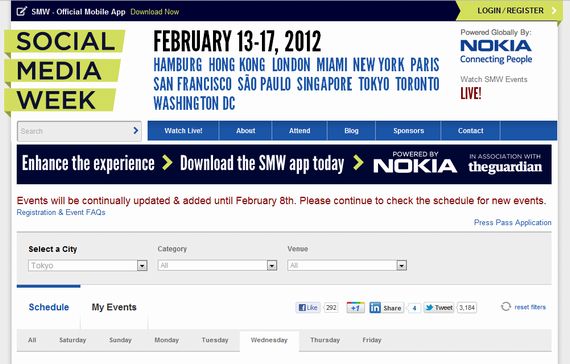The height and width of the screenshot is (364, 570).
Task: Click the LOGIN / REGISTER button
Action: coord(510,11)
